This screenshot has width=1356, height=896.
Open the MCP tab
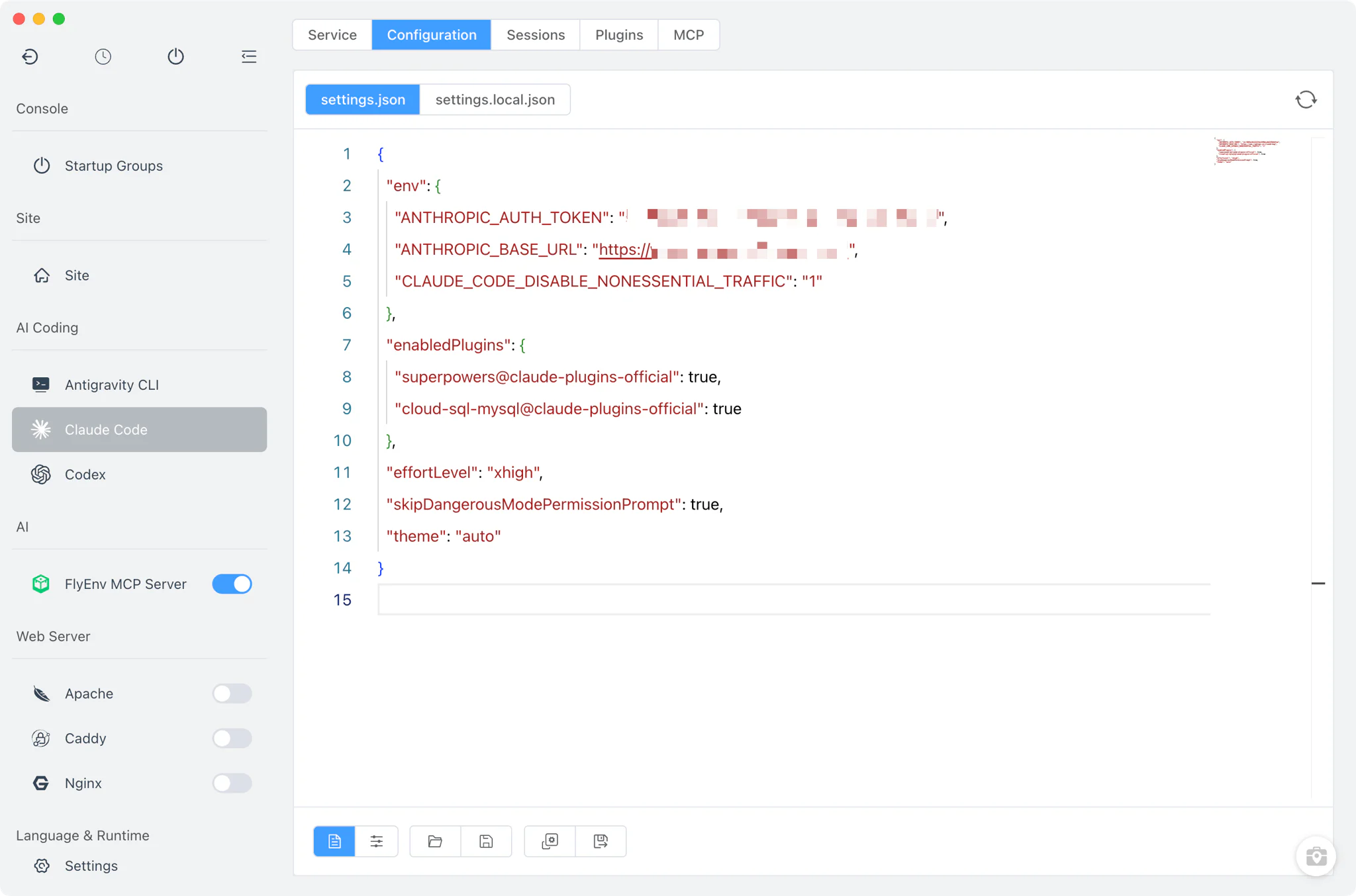[x=689, y=34]
